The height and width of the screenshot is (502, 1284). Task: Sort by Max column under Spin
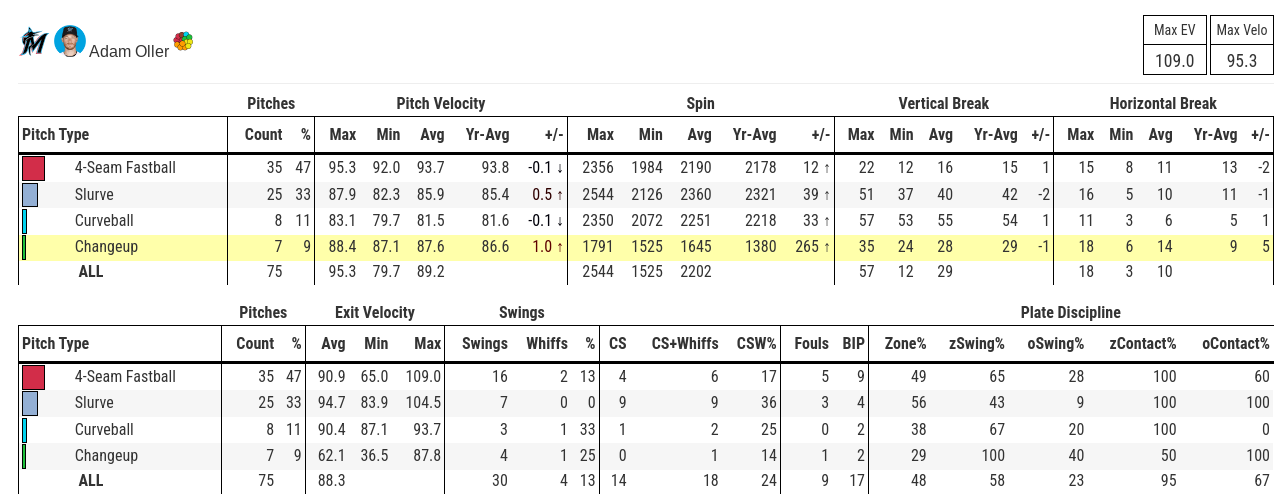click(x=600, y=135)
